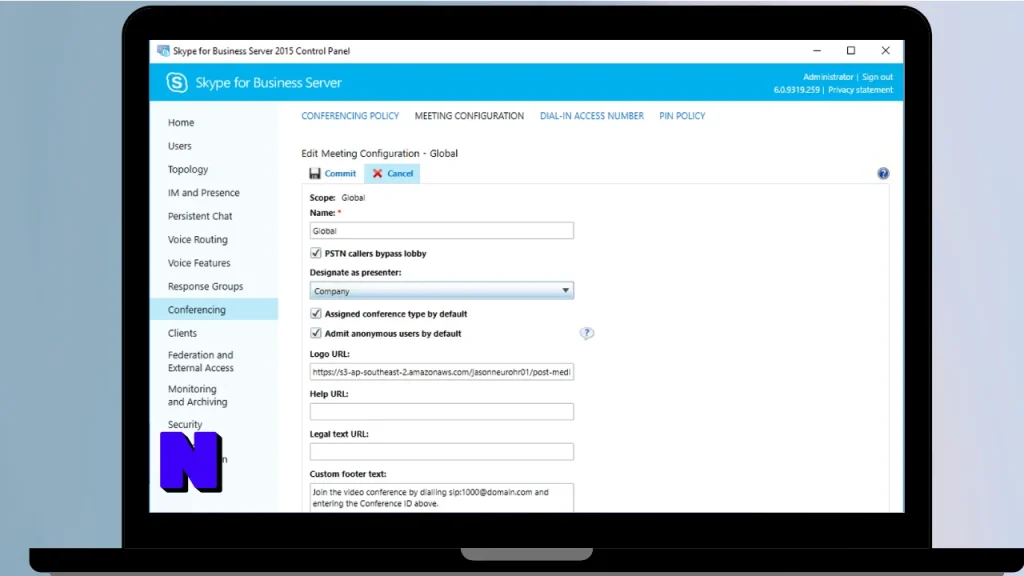Click the Control Panel title bar app icon
The height and width of the screenshot is (576, 1024).
coord(163,51)
